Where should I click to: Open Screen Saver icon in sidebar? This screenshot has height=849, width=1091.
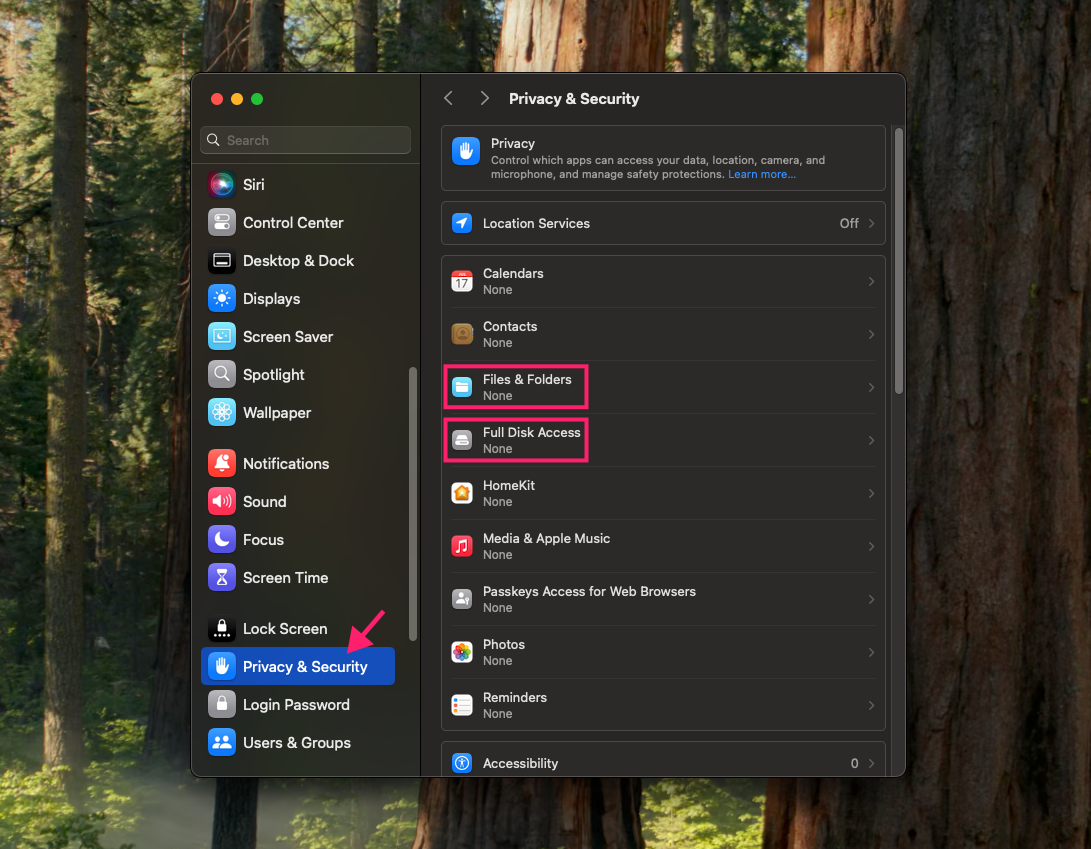221,336
